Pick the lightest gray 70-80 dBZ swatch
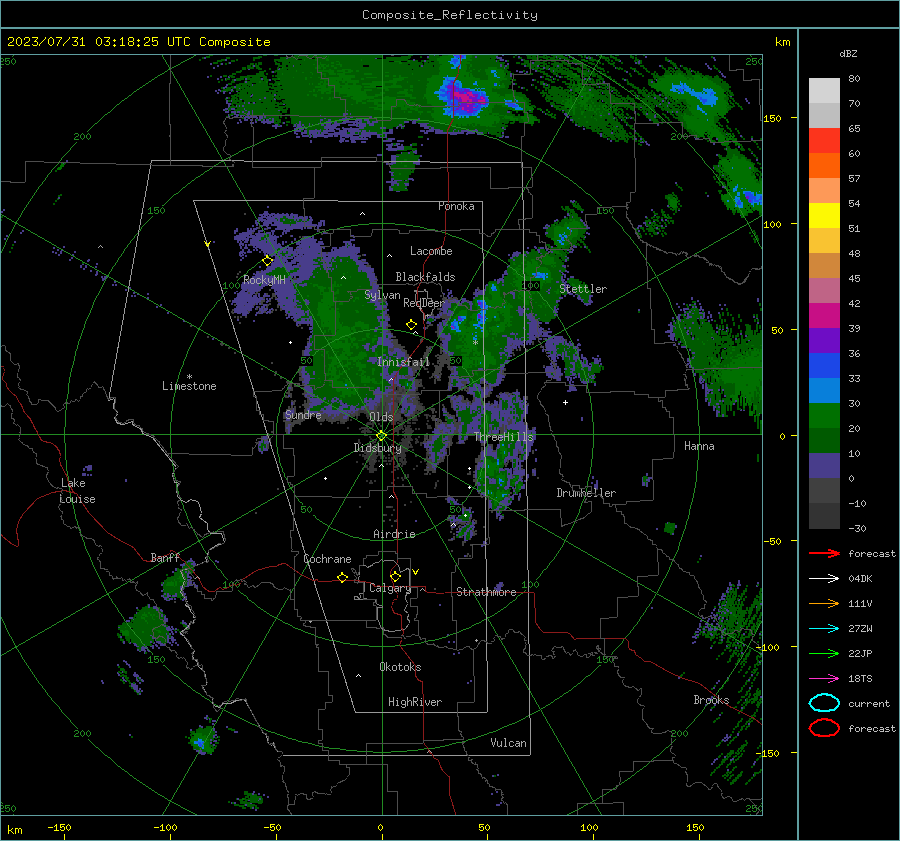The image size is (900, 841). [x=824, y=91]
